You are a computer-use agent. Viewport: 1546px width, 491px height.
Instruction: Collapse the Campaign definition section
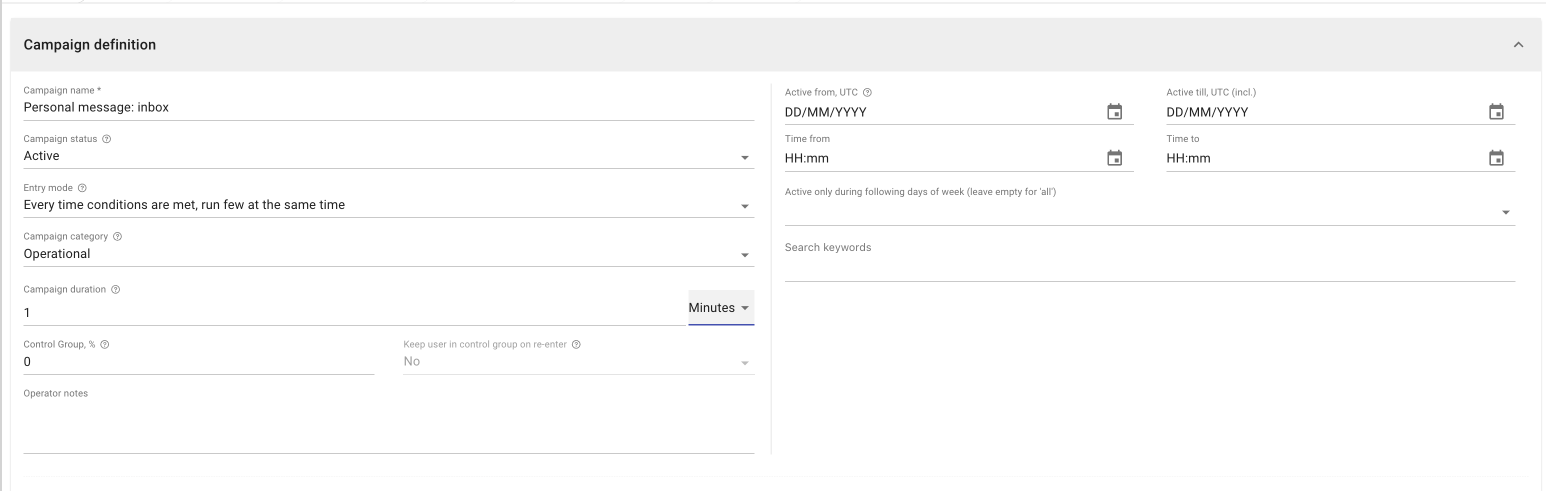tap(1518, 45)
